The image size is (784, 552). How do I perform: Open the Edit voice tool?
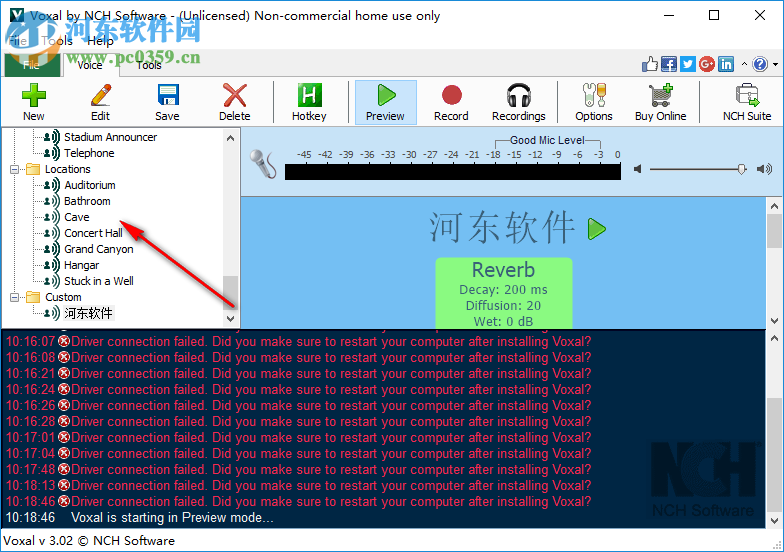100,102
